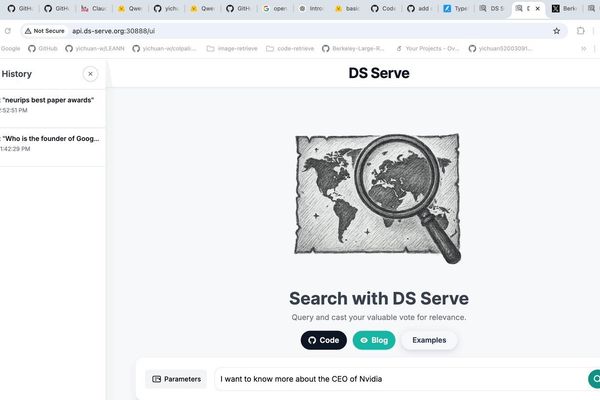This screenshot has width=600, height=400.
Task: Switch to the "yich" GitHub tab
Action: 166,8
